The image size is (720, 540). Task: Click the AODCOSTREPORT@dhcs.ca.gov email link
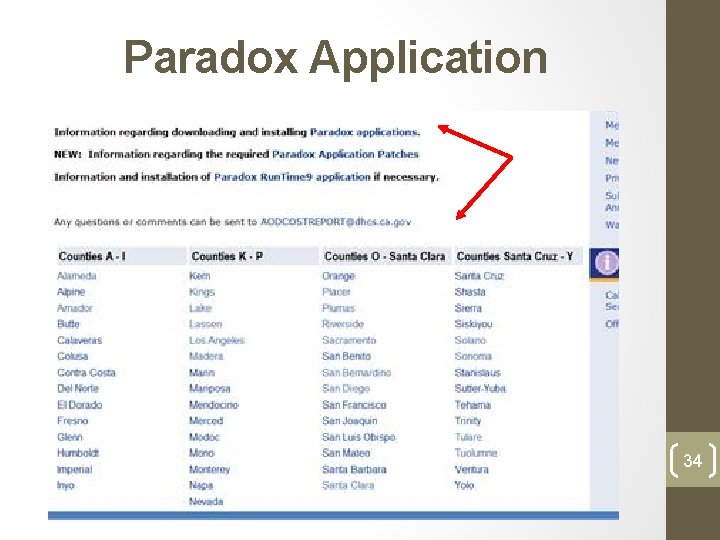click(x=336, y=222)
